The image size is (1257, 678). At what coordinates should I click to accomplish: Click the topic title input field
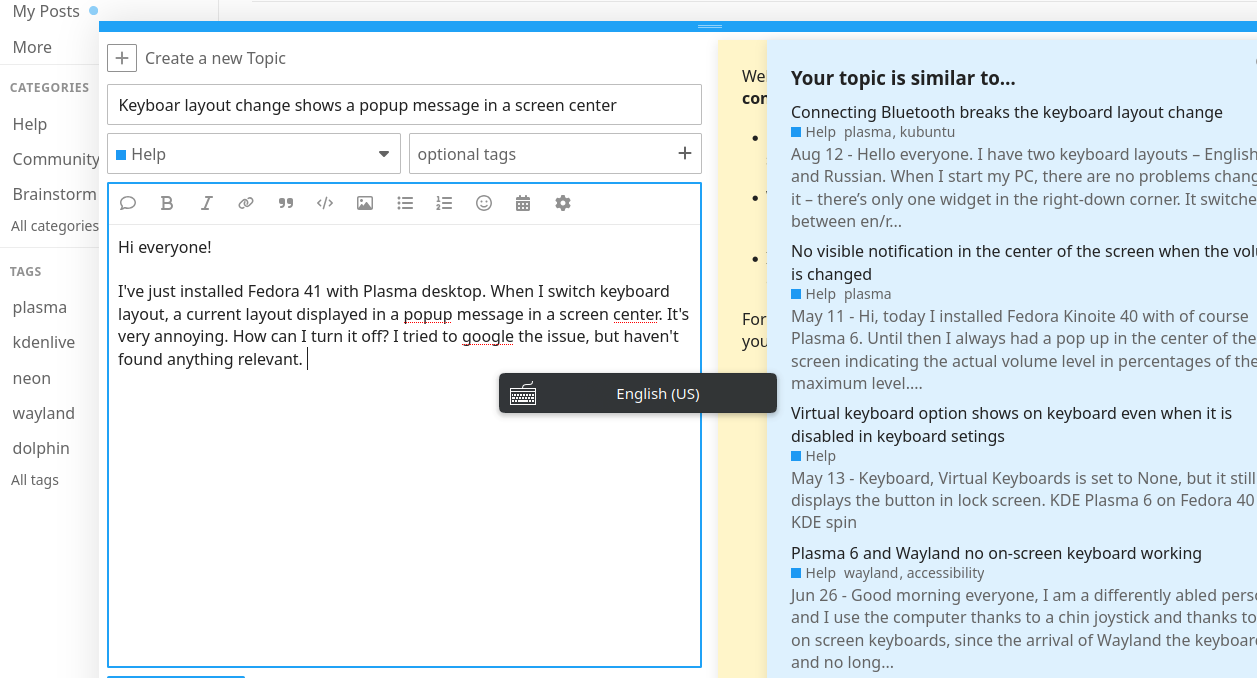pos(404,105)
